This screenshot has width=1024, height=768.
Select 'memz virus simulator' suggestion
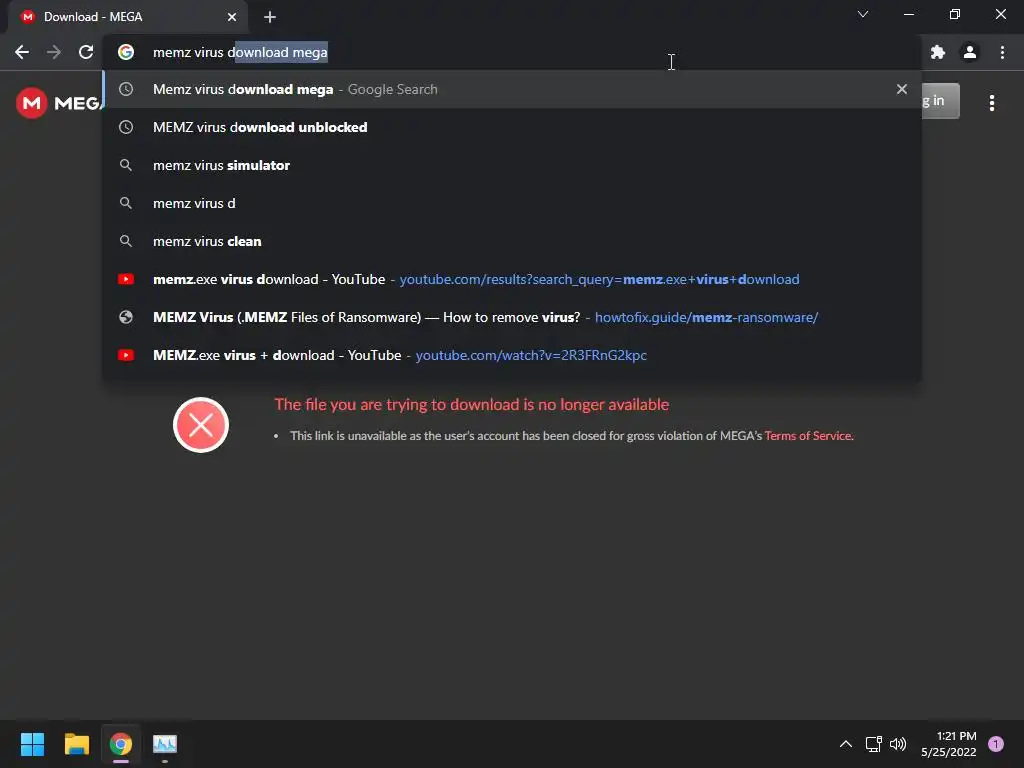click(x=512, y=165)
